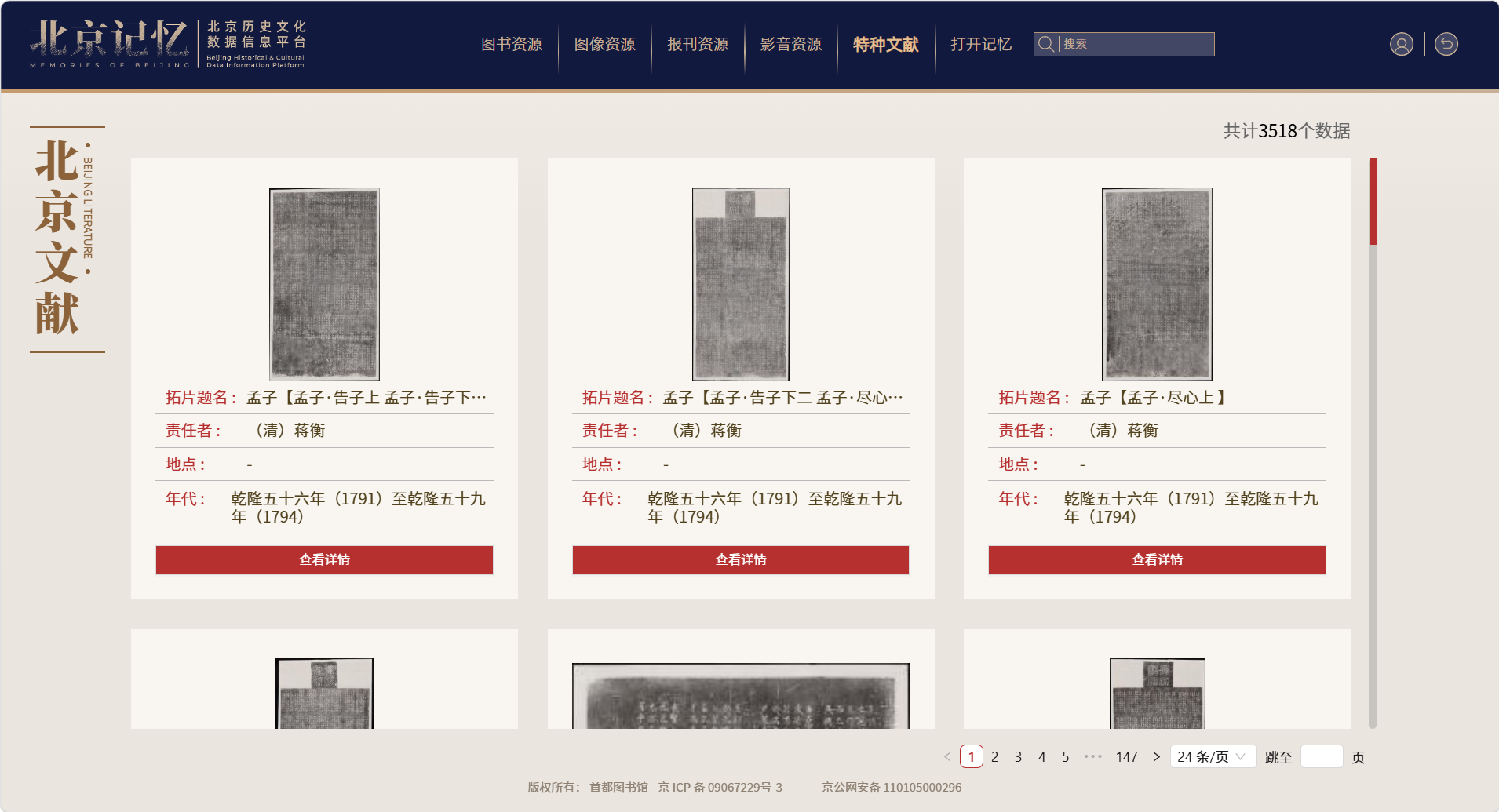Open the 图书资源 menu
The image size is (1499, 812).
pyautogui.click(x=512, y=45)
